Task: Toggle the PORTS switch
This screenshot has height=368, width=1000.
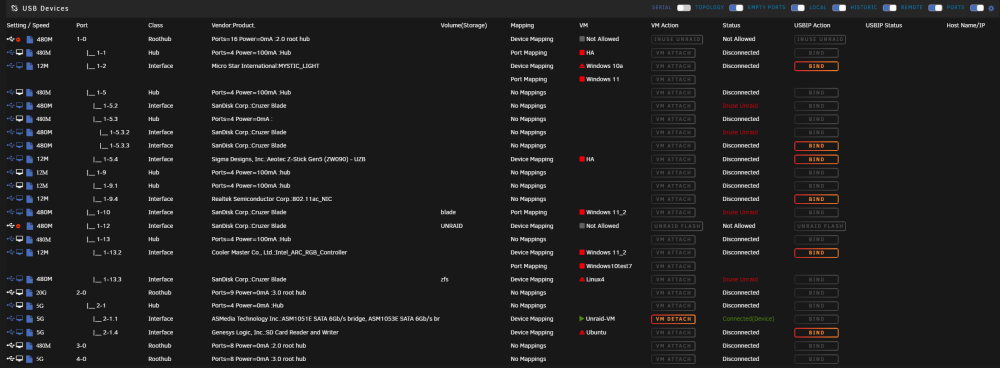Action: (976, 8)
